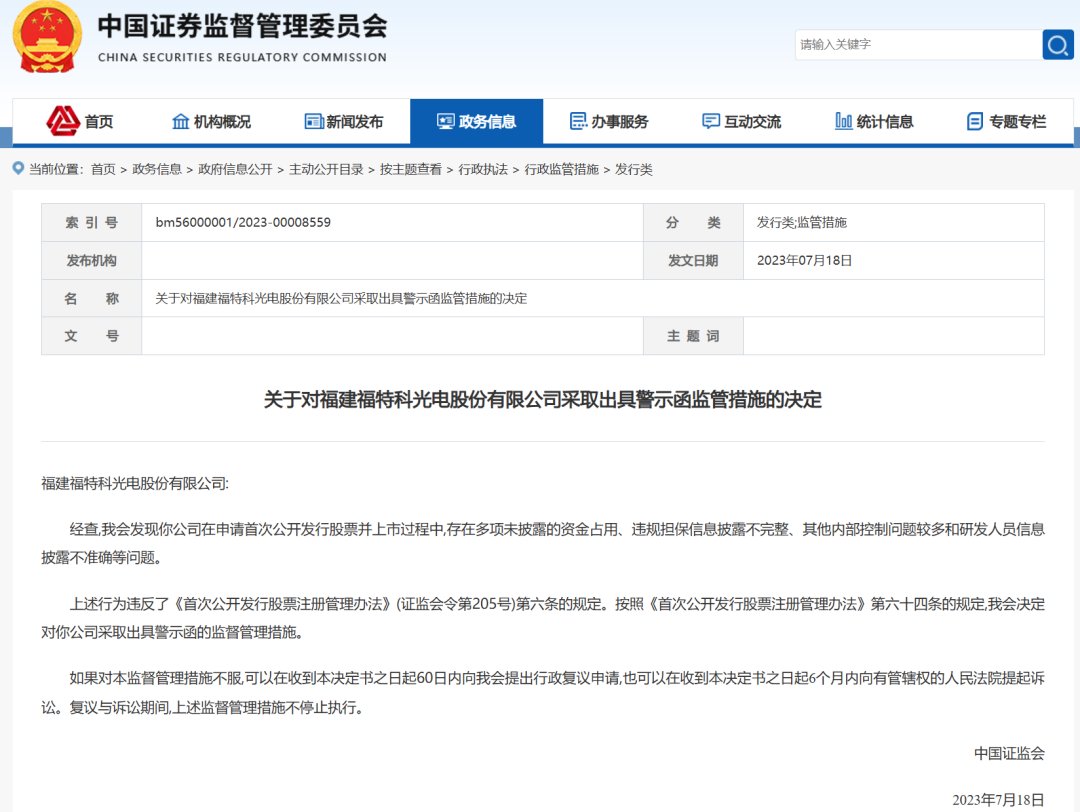The height and width of the screenshot is (812, 1080).
Task: Click the red home icon in navigation
Action: click(x=63, y=121)
